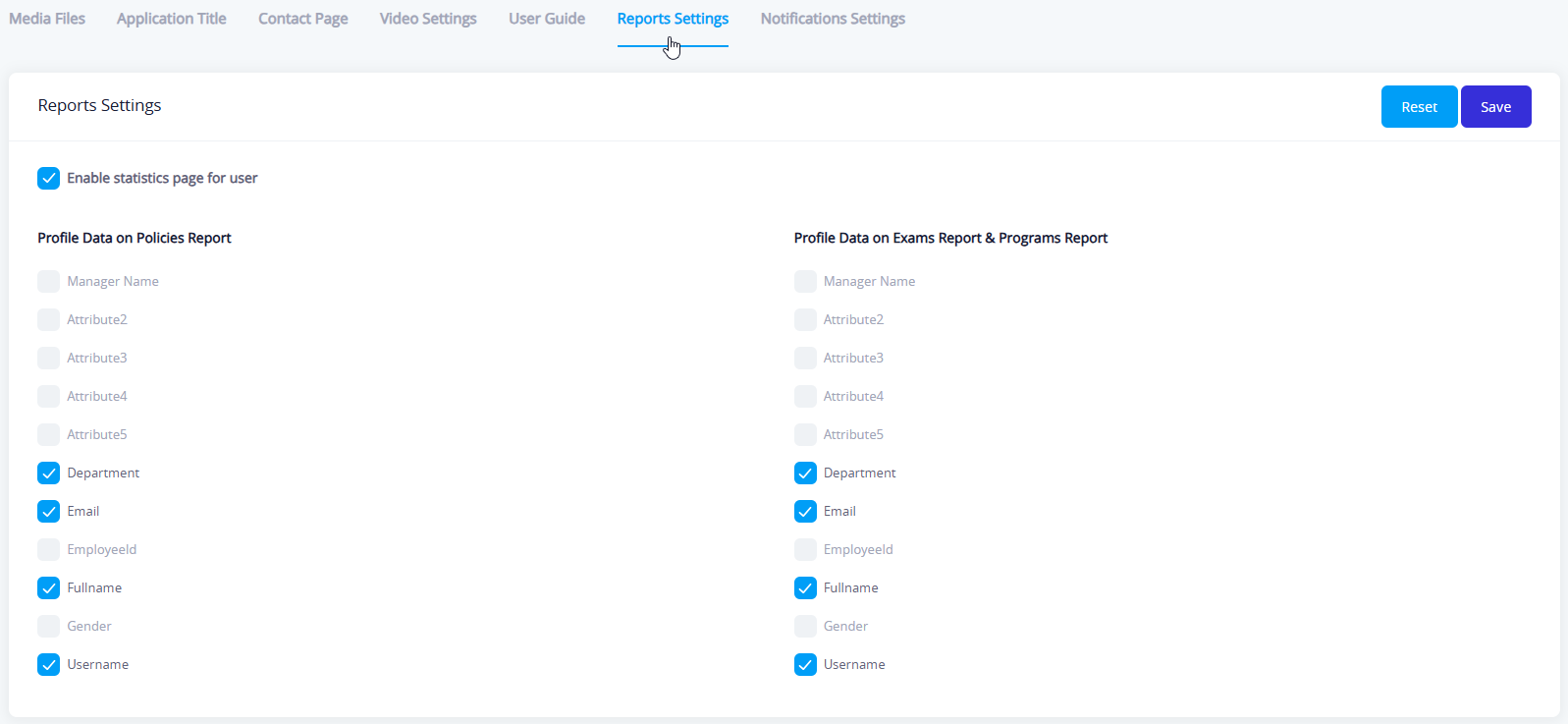Screen dimensions: 1568x724
Task: Check EmployeeId in Policies Report
Action: point(49,550)
